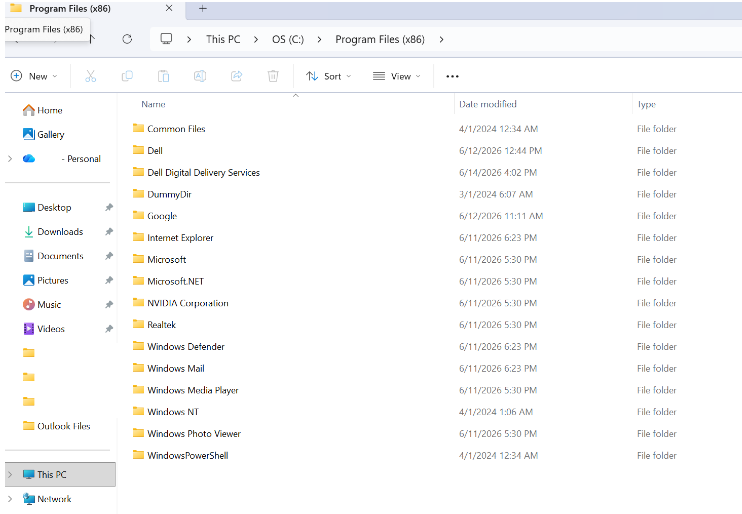Click chevron after OS (C:) in breadcrumb
The width and height of the screenshot is (742, 514).
pos(319,40)
